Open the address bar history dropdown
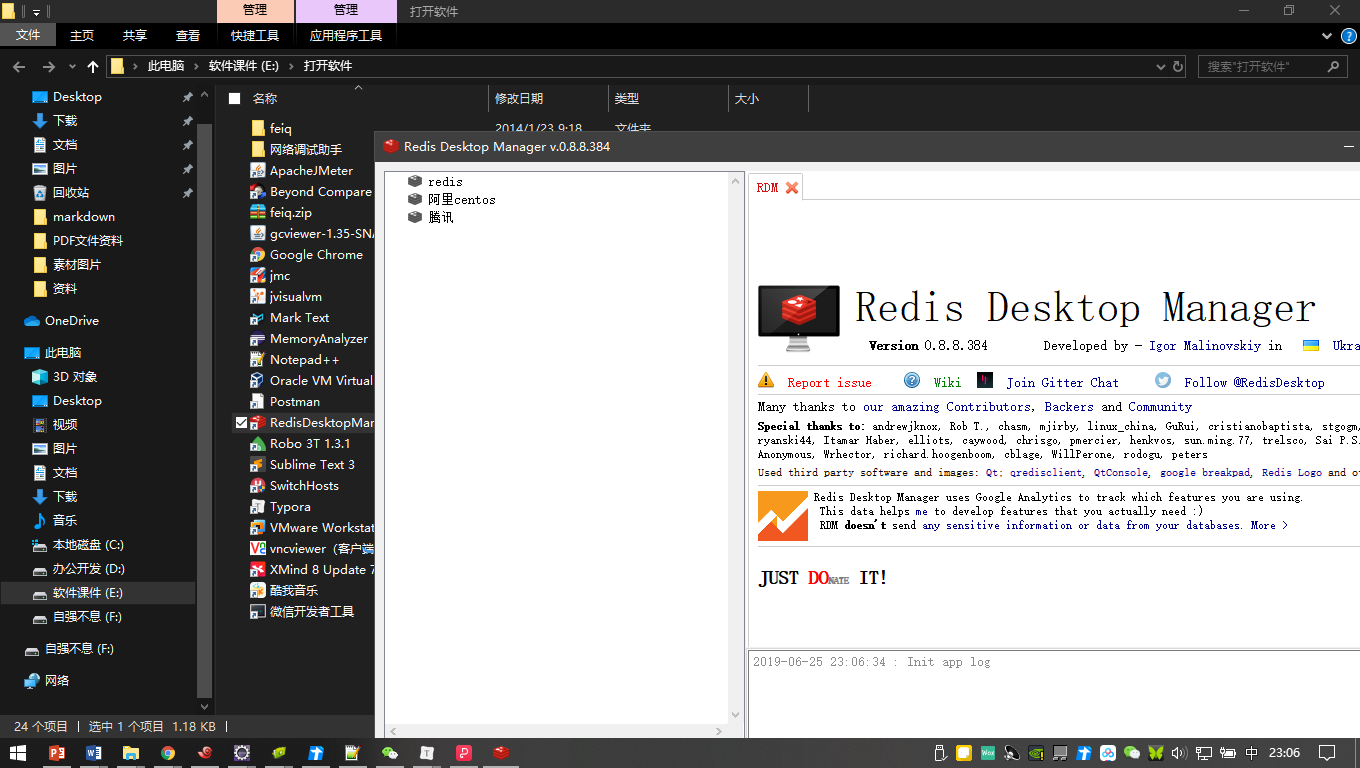 (x=1160, y=67)
